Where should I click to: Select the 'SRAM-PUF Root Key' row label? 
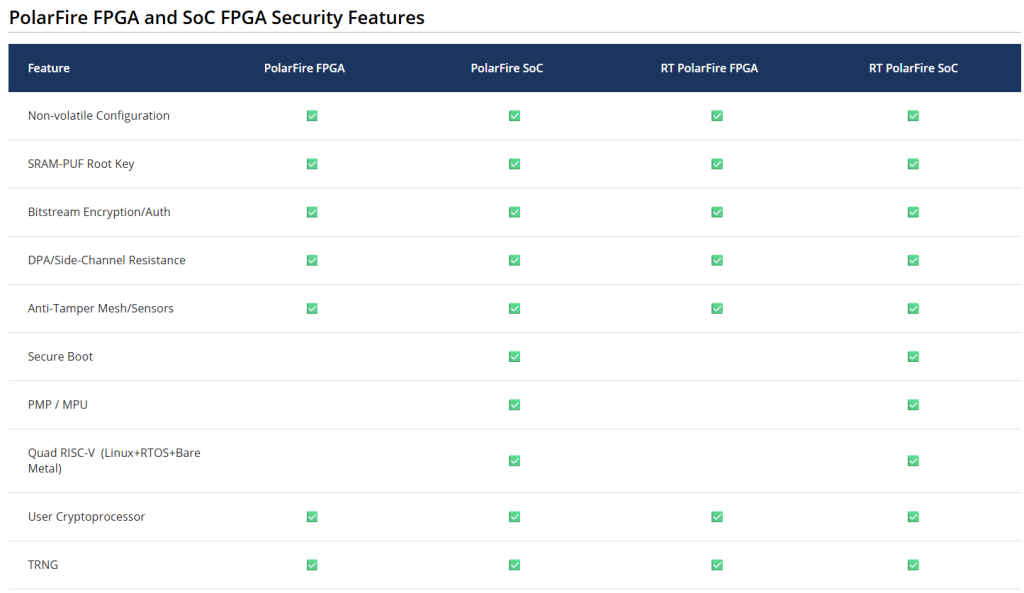81,164
